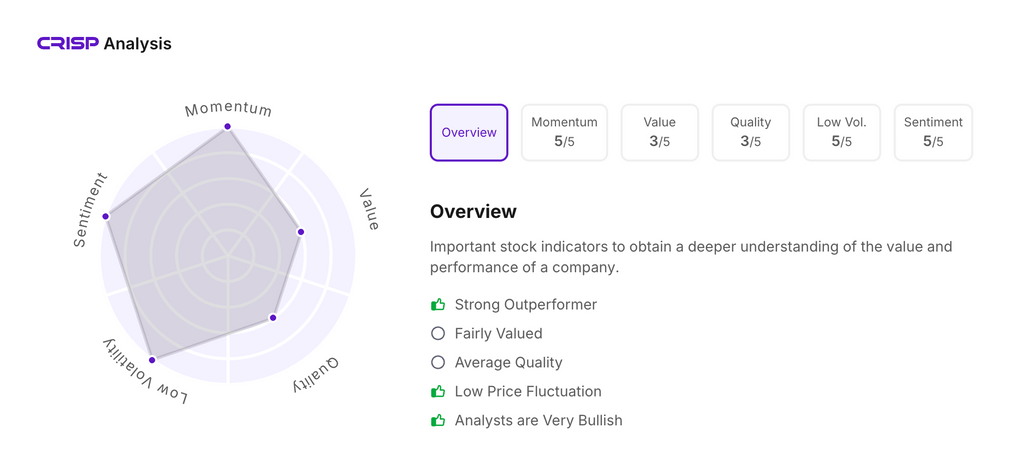1024x469 pixels.
Task: View the Sentiment 5/5 tab
Action: (933, 132)
